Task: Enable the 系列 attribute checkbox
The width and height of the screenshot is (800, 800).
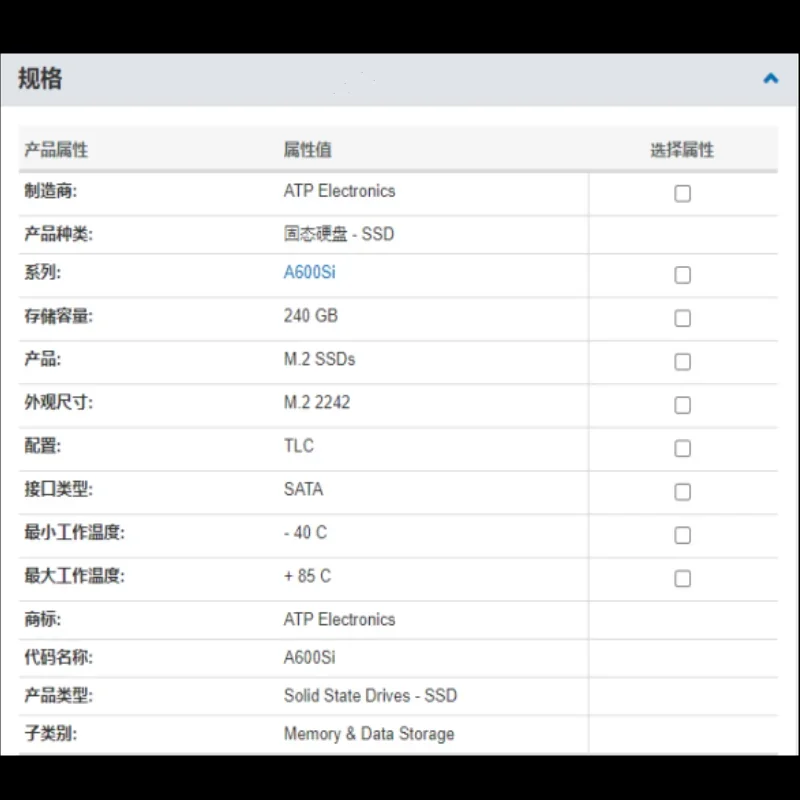Action: point(682,275)
